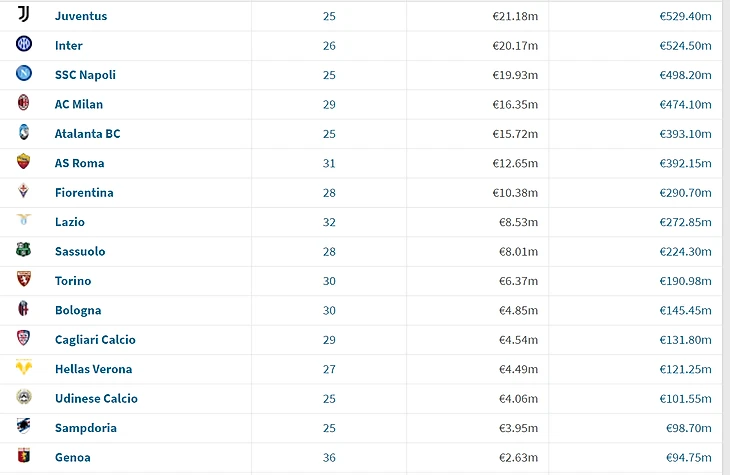The width and height of the screenshot is (730, 475).
Task: Click the Sassuolo crest icon
Action: (x=24, y=250)
